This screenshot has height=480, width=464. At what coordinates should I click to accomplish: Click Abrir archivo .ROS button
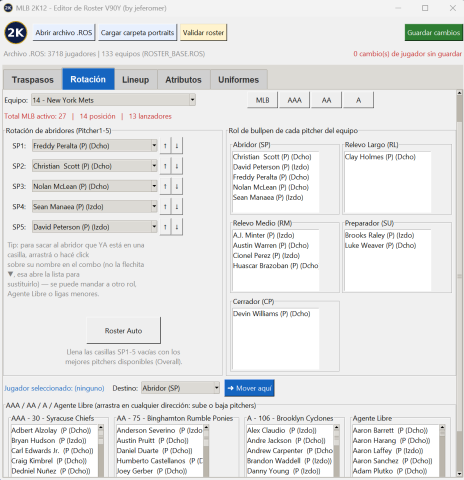click(64, 32)
